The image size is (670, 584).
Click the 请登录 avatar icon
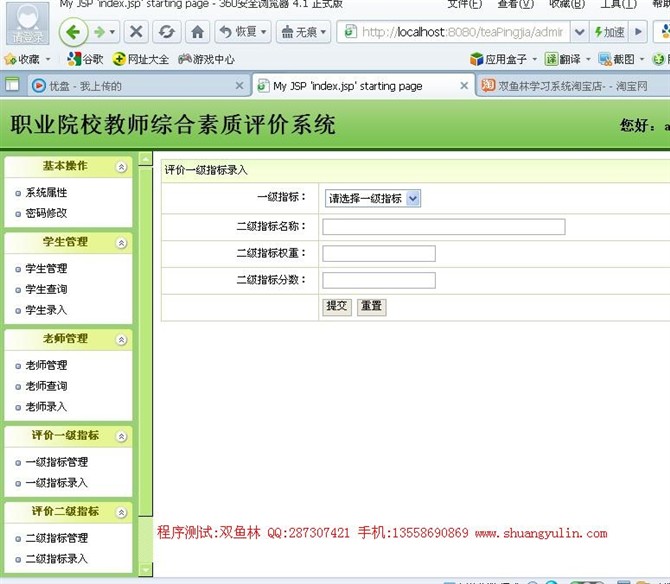[x=28, y=23]
